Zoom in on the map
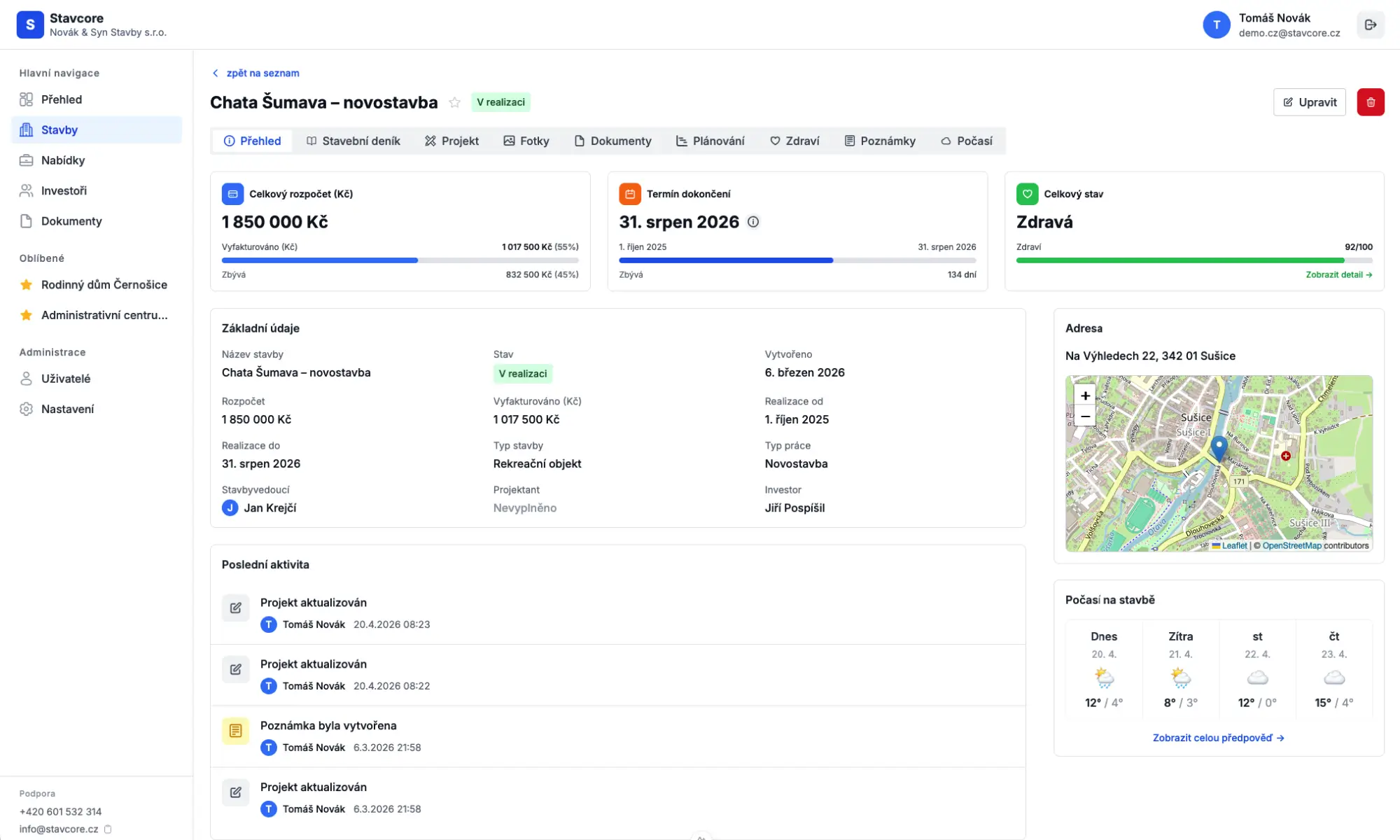The height and width of the screenshot is (840, 1400). [x=1084, y=395]
